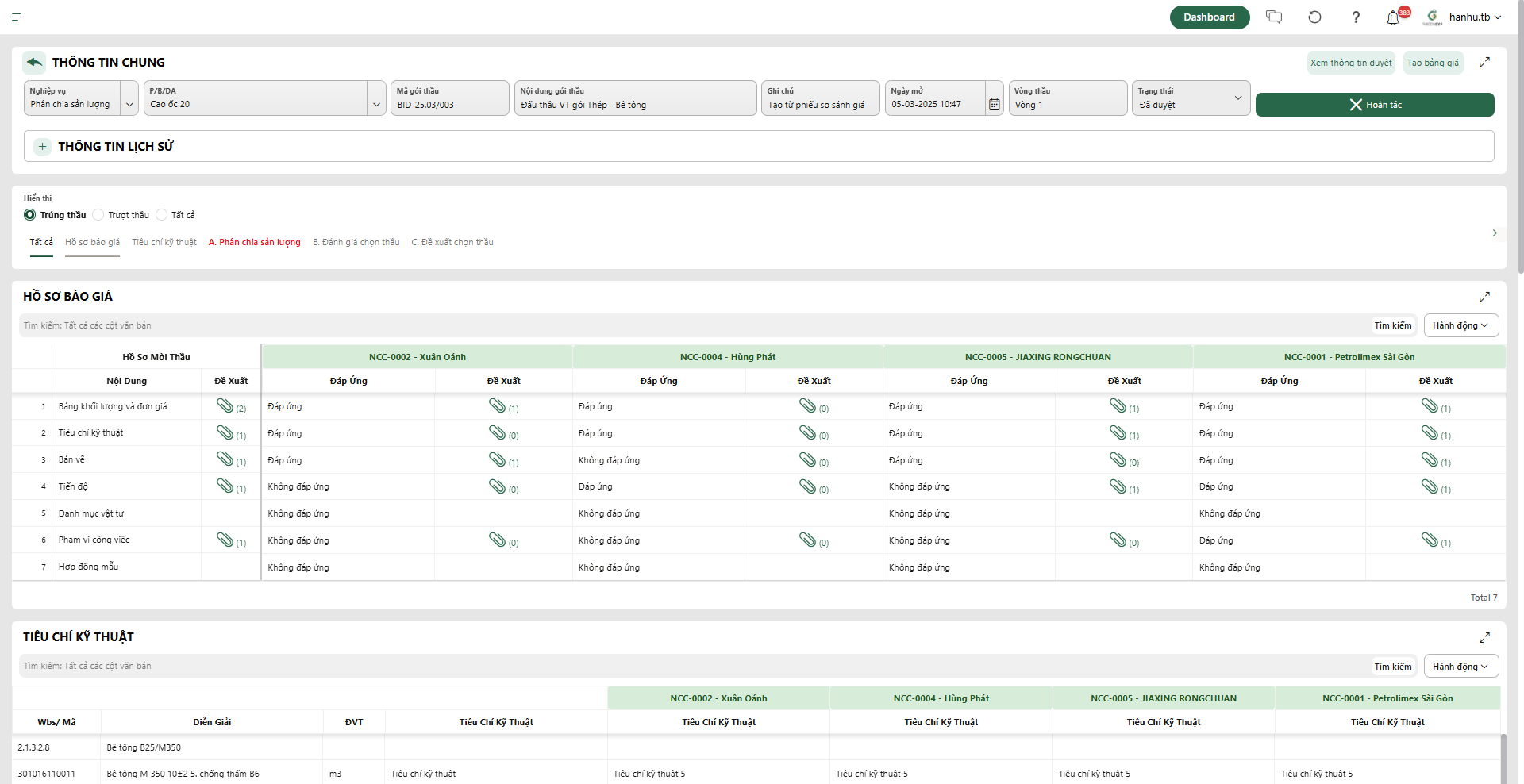Open attachment of Bảng khối lượng Đề Xuất (2)

225,405
